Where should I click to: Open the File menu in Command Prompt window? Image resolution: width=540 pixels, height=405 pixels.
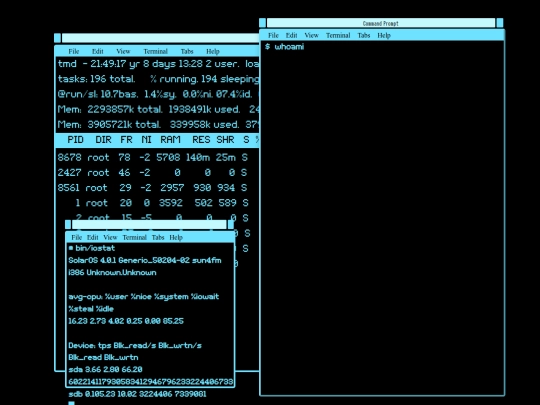coord(273,35)
